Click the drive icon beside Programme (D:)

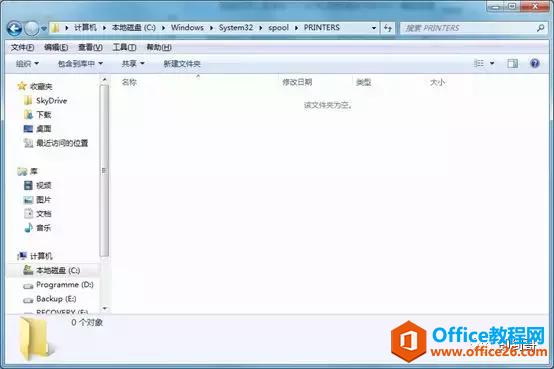click(28, 286)
